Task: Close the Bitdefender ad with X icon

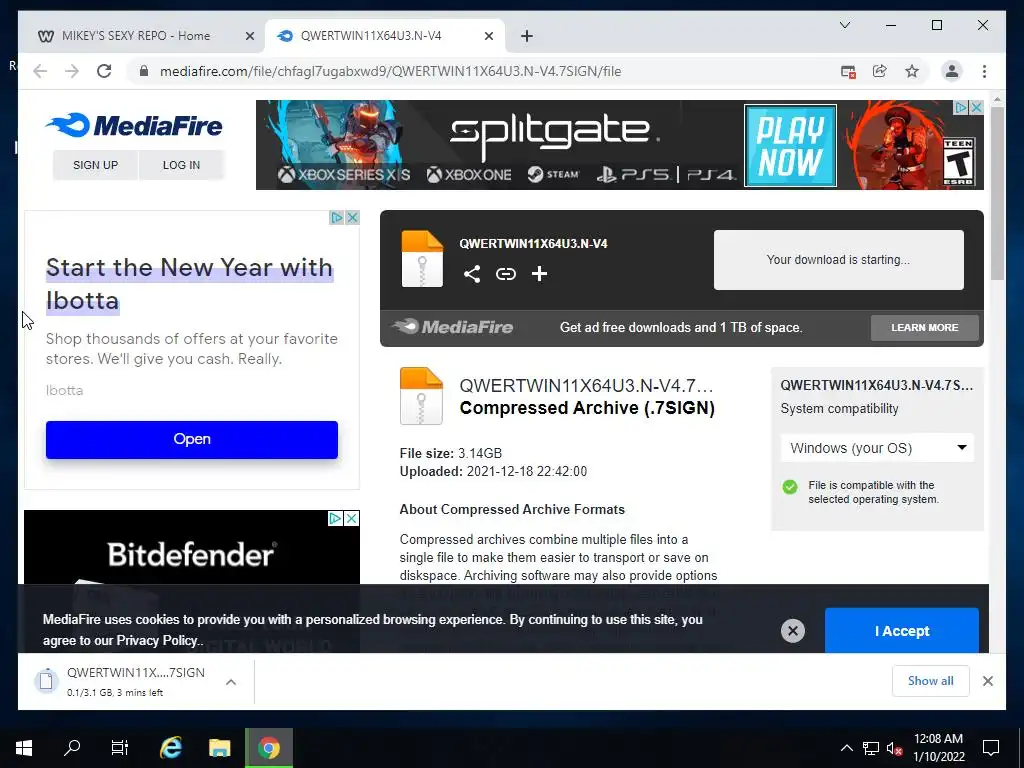Action: pos(351,519)
